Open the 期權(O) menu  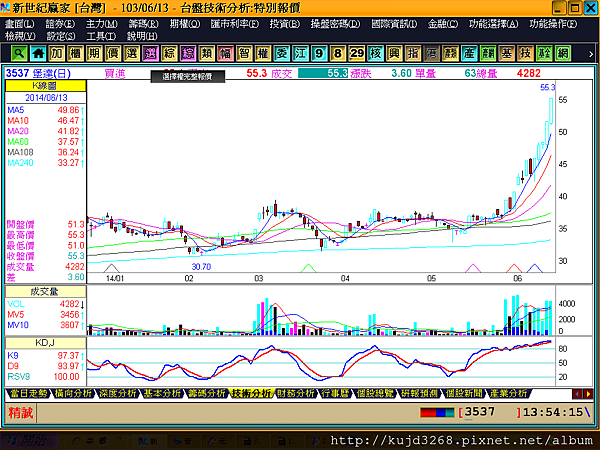coord(185,24)
